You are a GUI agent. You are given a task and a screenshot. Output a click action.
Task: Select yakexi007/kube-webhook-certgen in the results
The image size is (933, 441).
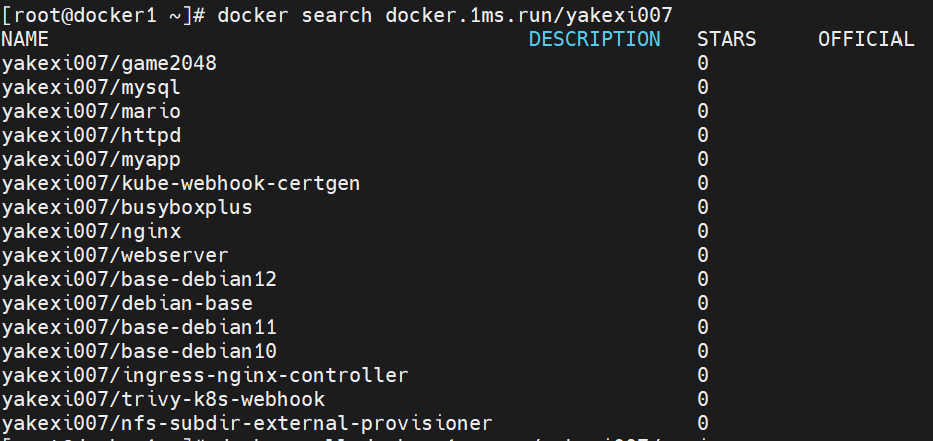pos(181,183)
